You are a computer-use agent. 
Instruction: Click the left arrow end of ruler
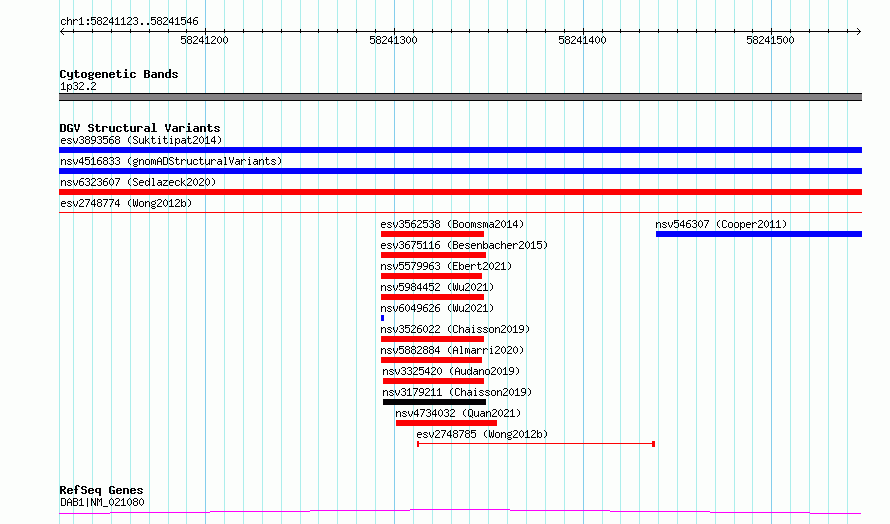62,31
